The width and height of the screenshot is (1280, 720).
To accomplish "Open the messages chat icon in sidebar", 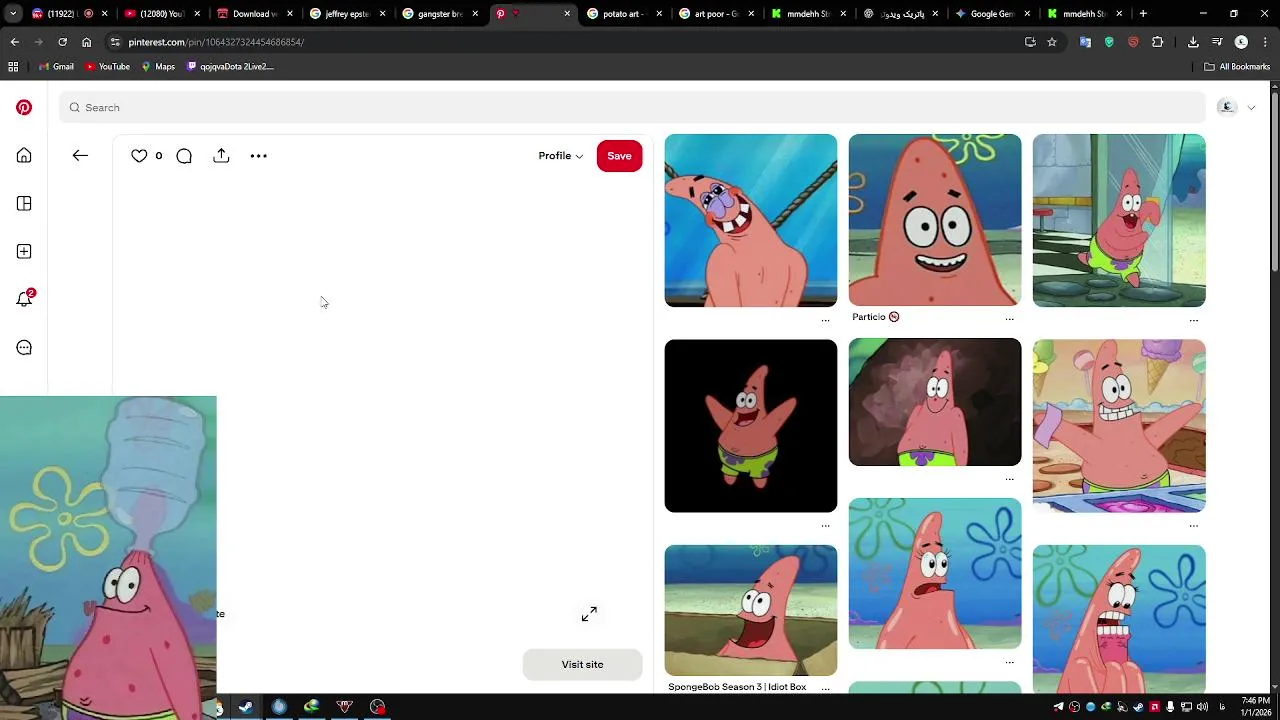I will tap(24, 347).
